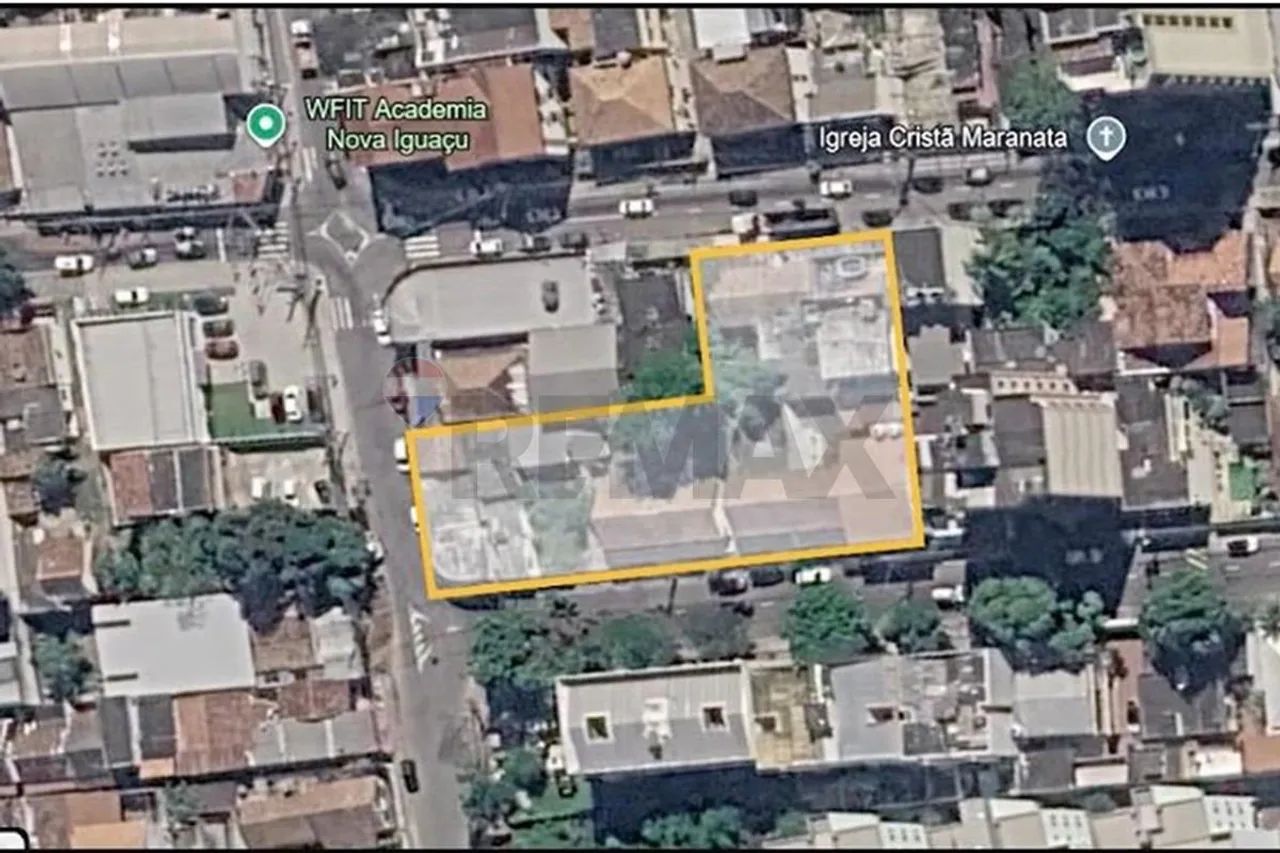Select the Igreja Cristã Maranata place label
The width and height of the screenshot is (1280, 853).
[943, 138]
